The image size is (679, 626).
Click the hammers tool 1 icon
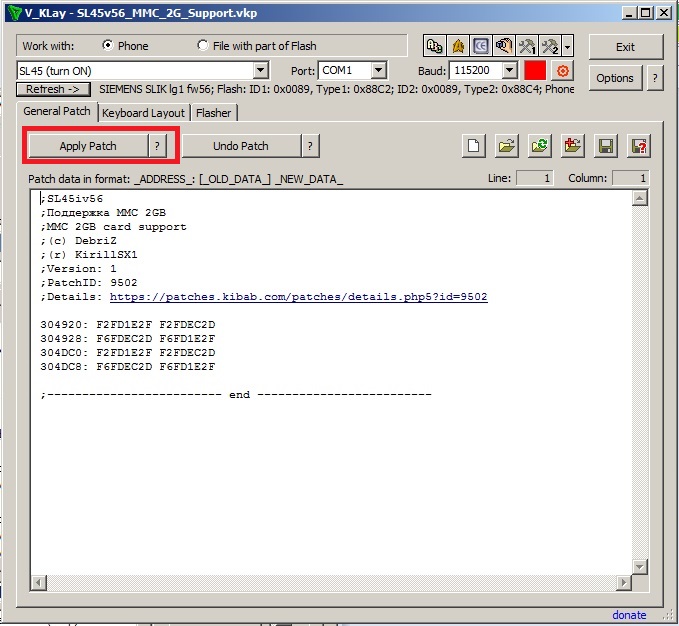pyautogui.click(x=526, y=46)
